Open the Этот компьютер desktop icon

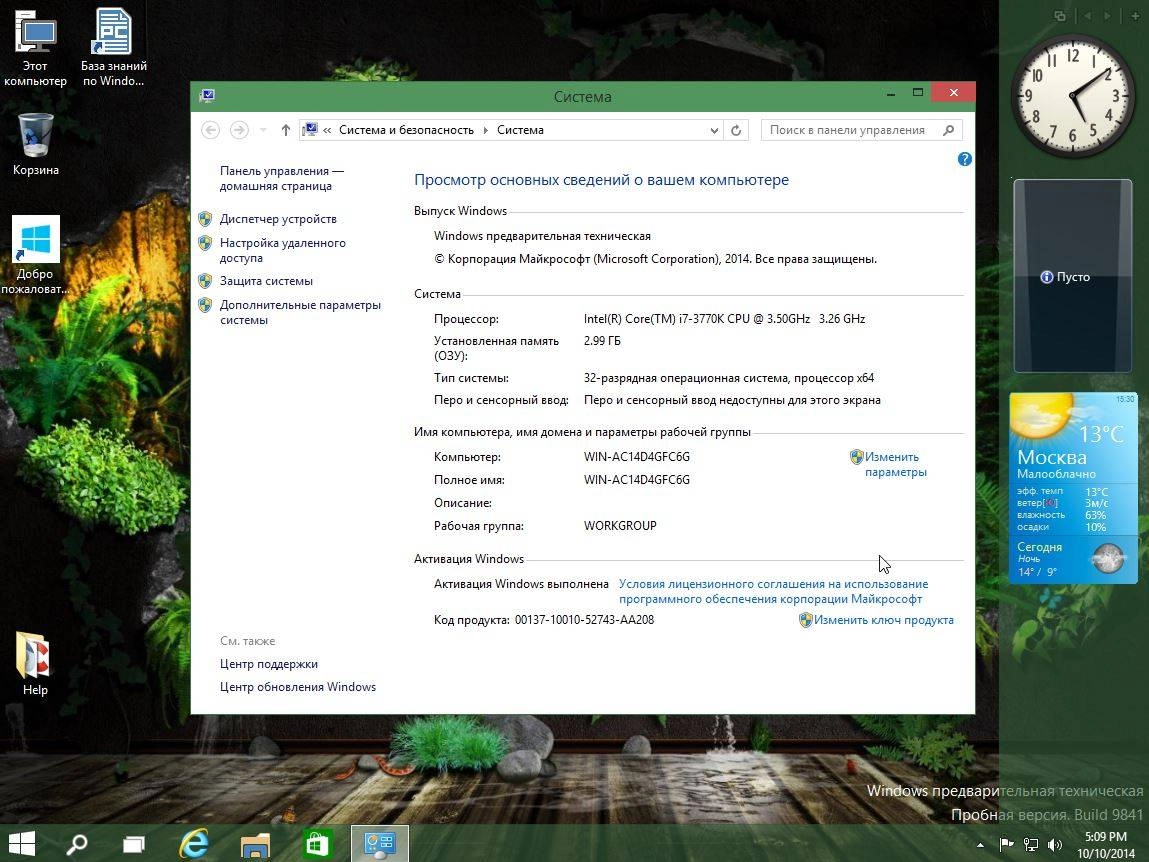click(35, 48)
